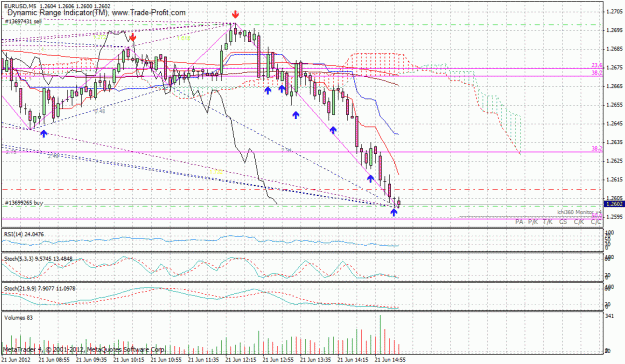
Task: Click the 1.2685 price axis label
Action: pos(613,49)
